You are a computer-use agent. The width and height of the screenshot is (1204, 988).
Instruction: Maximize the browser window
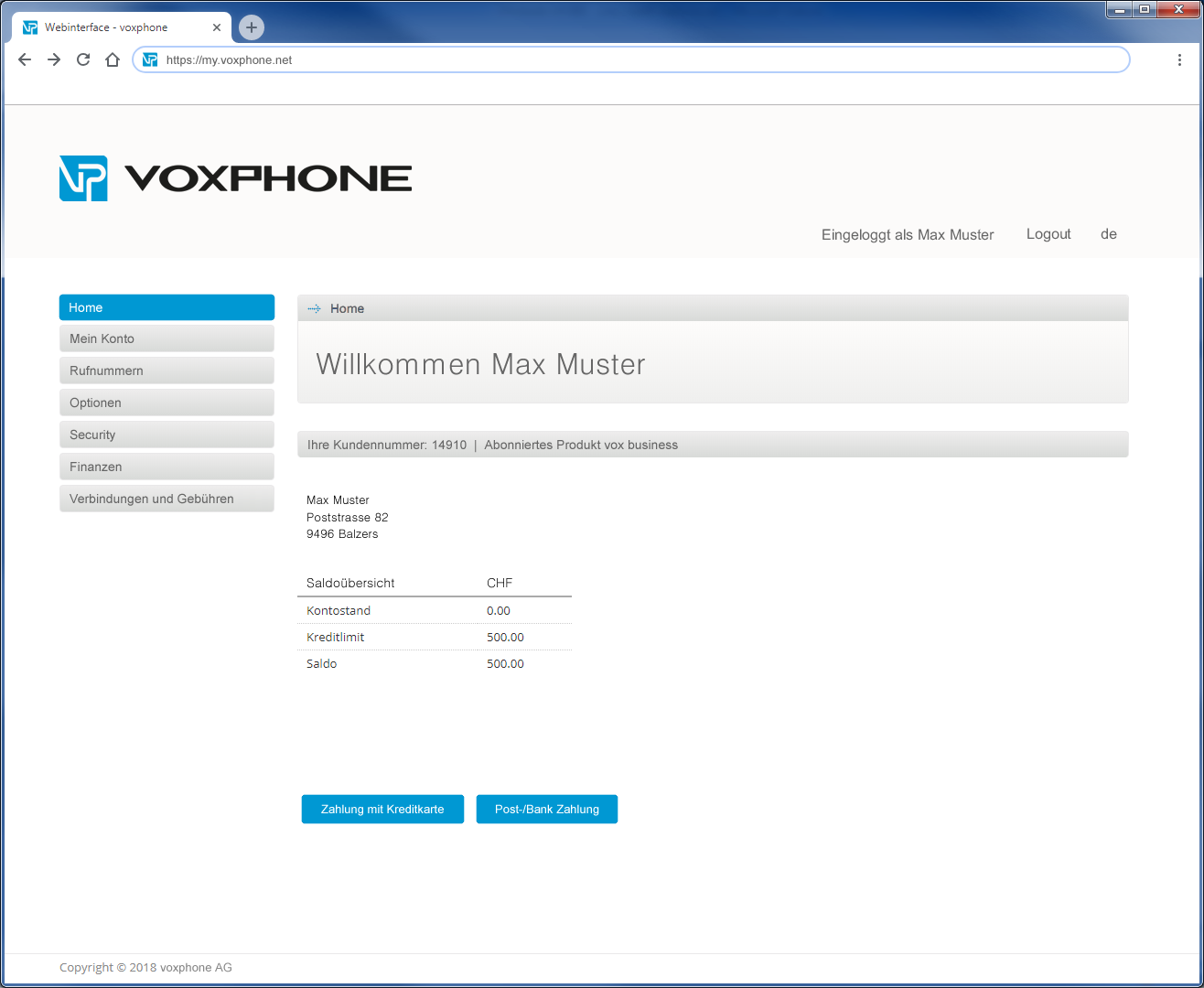pos(1144,9)
